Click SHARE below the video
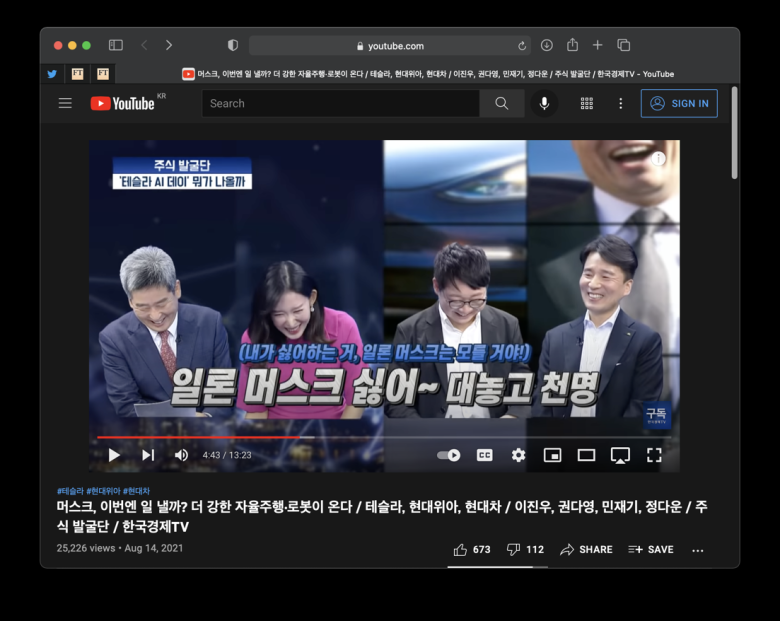 click(586, 549)
